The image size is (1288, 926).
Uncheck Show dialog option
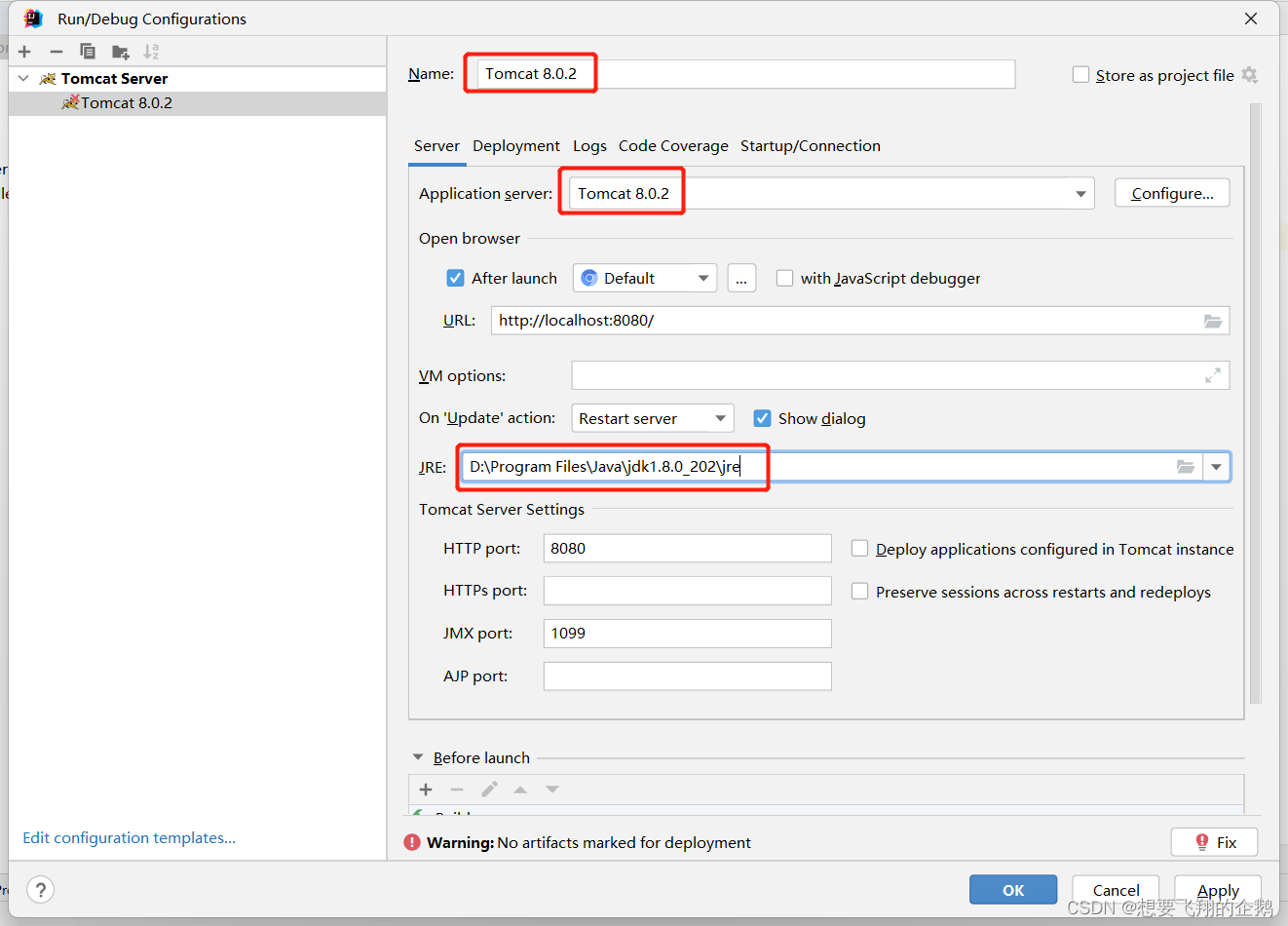coord(762,418)
